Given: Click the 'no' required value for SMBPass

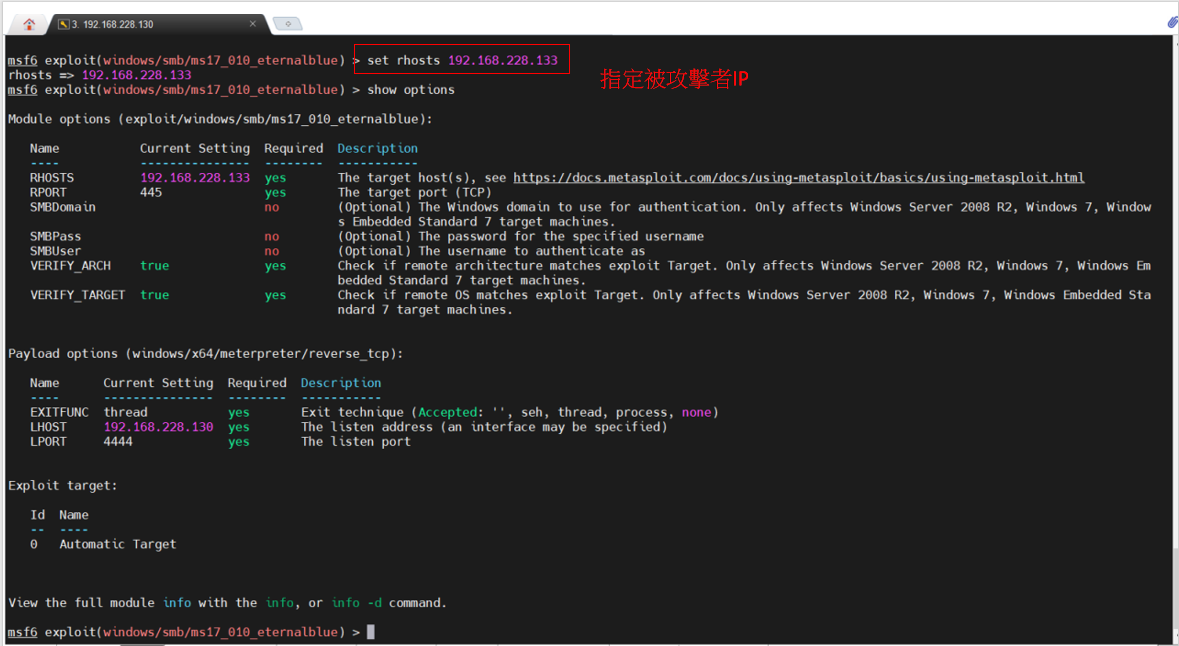Looking at the screenshot, I should click(x=271, y=236).
